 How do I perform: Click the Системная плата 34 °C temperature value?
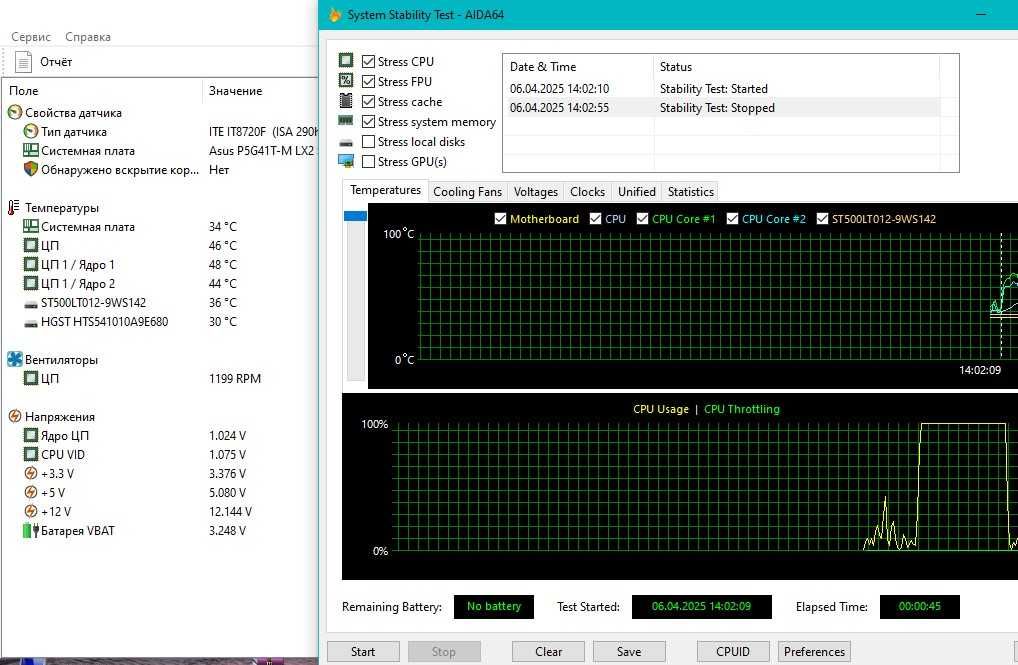(223, 227)
